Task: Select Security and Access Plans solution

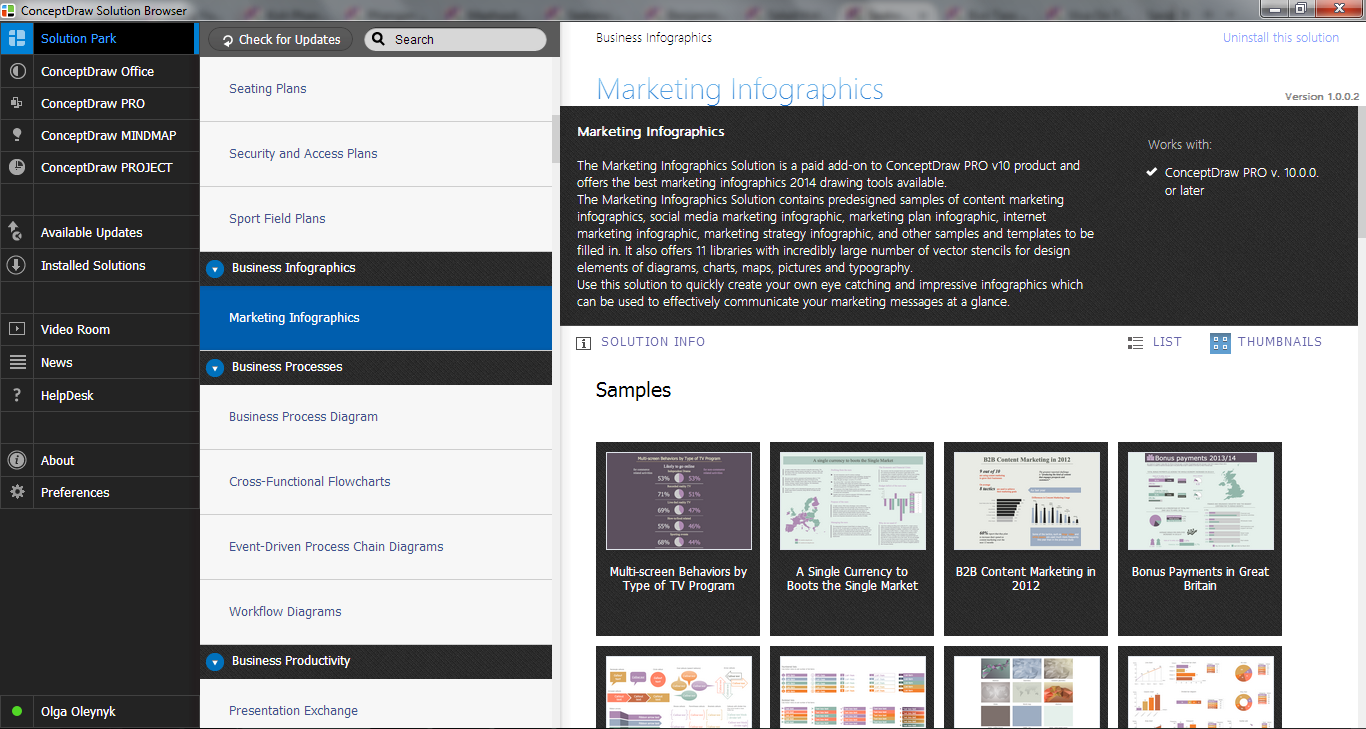Action: 376,154
